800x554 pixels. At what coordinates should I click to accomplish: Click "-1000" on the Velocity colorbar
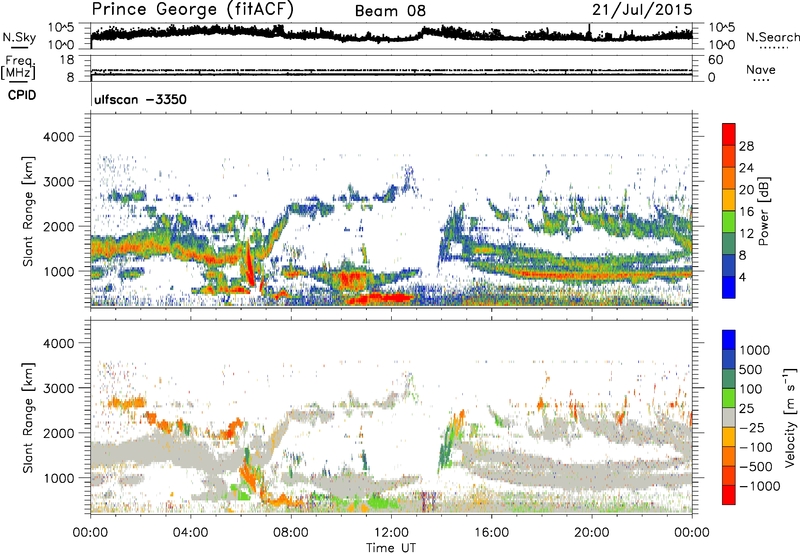[759, 486]
